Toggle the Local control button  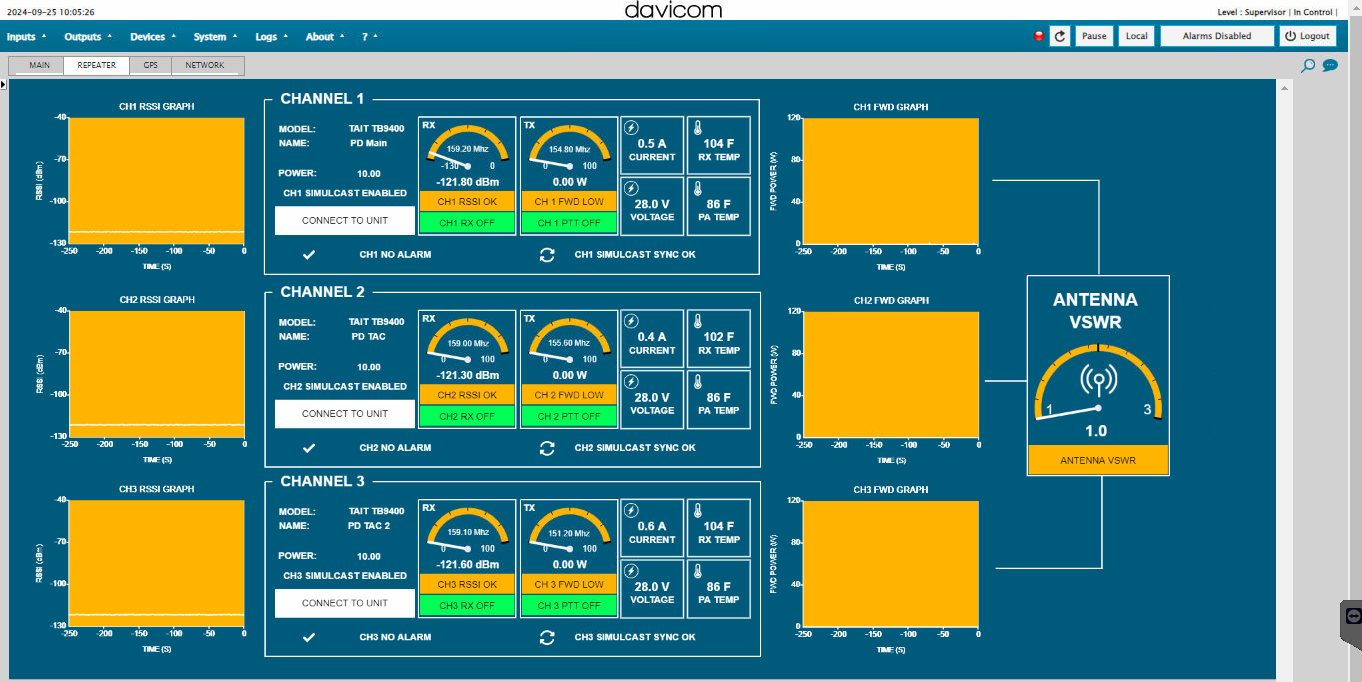(1136, 36)
